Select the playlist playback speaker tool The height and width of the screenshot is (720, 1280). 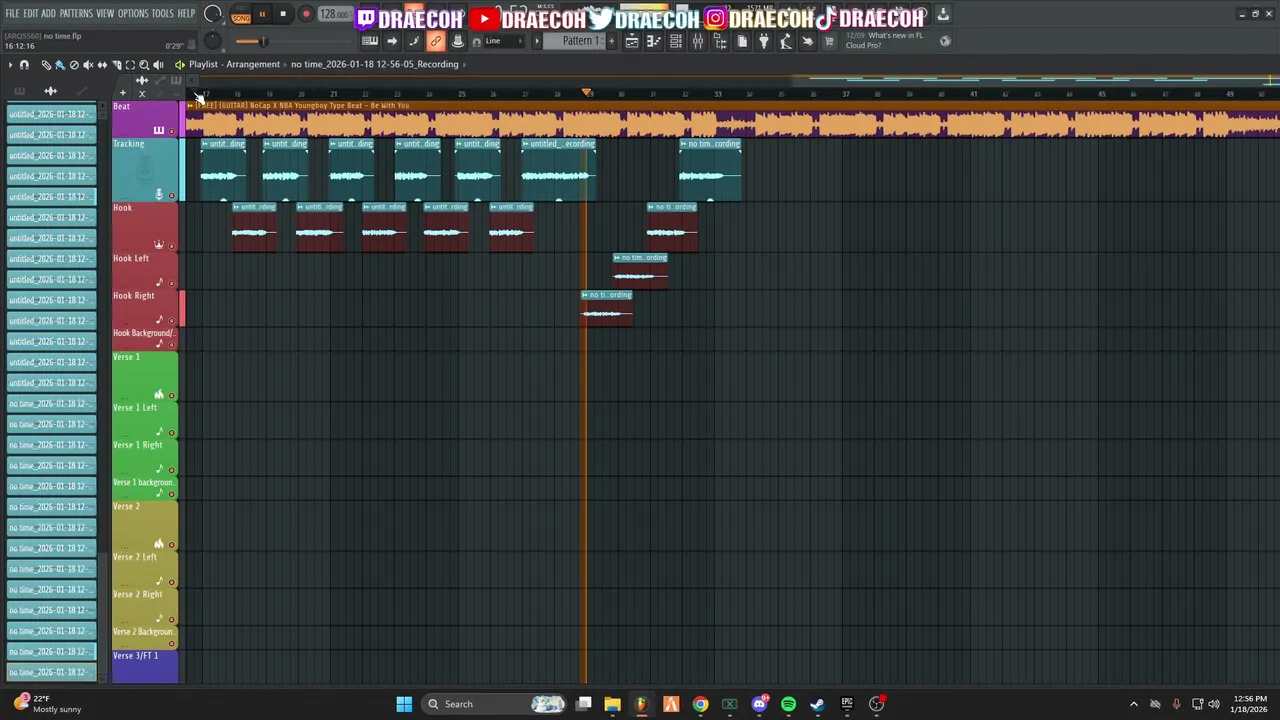pyautogui.click(x=158, y=65)
